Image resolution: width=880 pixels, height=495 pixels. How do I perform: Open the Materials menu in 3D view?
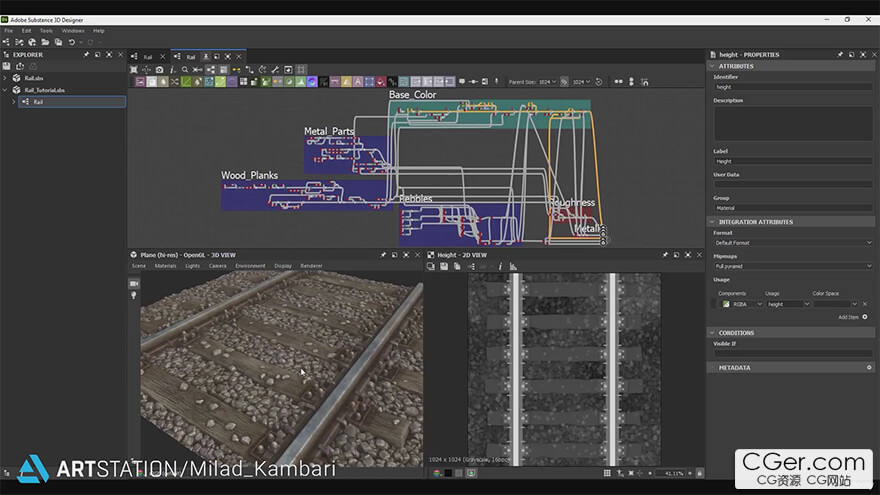(165, 266)
